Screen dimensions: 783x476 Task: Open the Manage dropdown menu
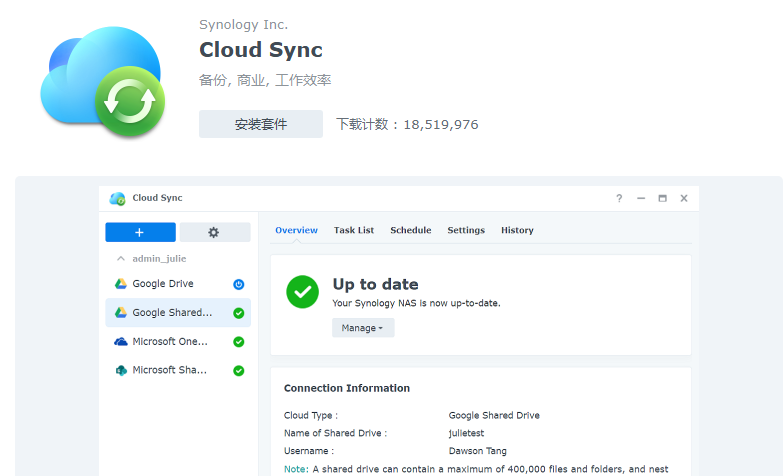point(363,328)
